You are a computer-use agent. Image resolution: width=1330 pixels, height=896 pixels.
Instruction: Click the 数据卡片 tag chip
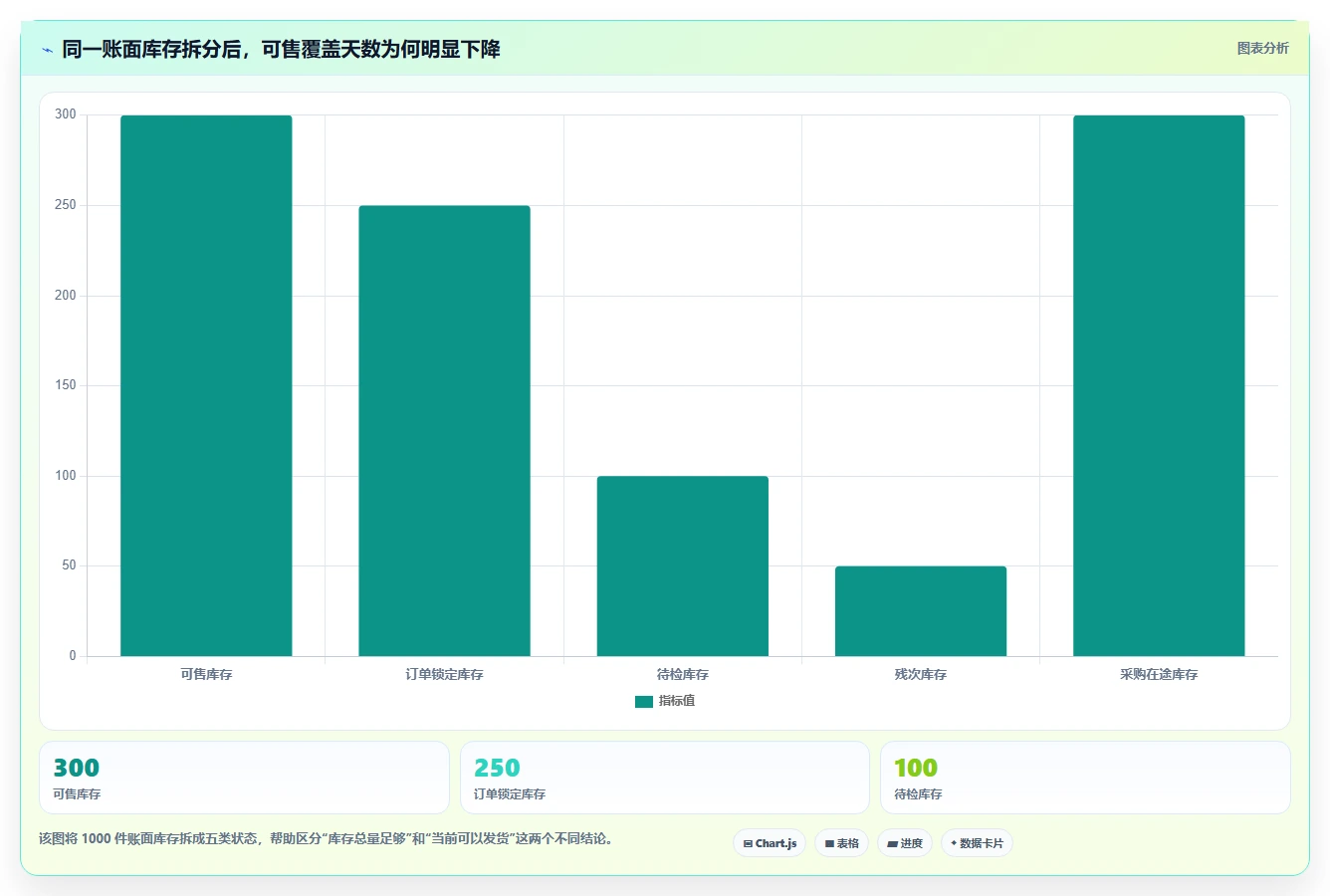(x=977, y=843)
